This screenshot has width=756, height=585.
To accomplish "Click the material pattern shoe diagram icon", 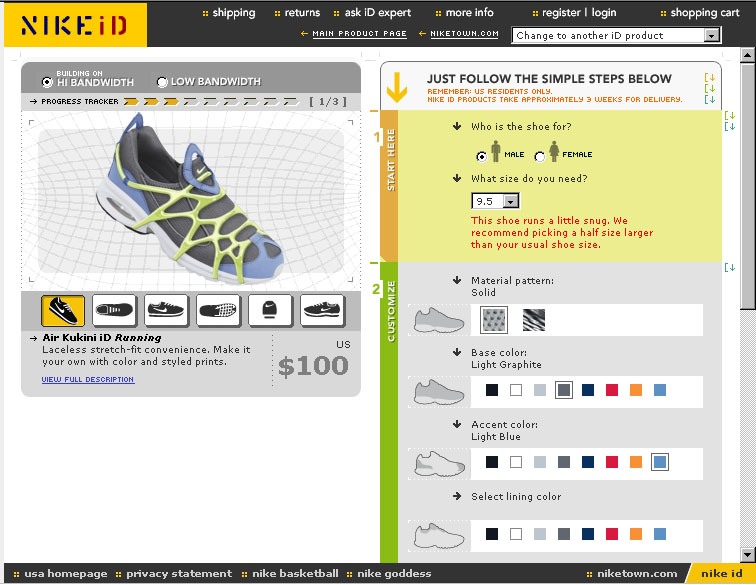I will coord(439,320).
